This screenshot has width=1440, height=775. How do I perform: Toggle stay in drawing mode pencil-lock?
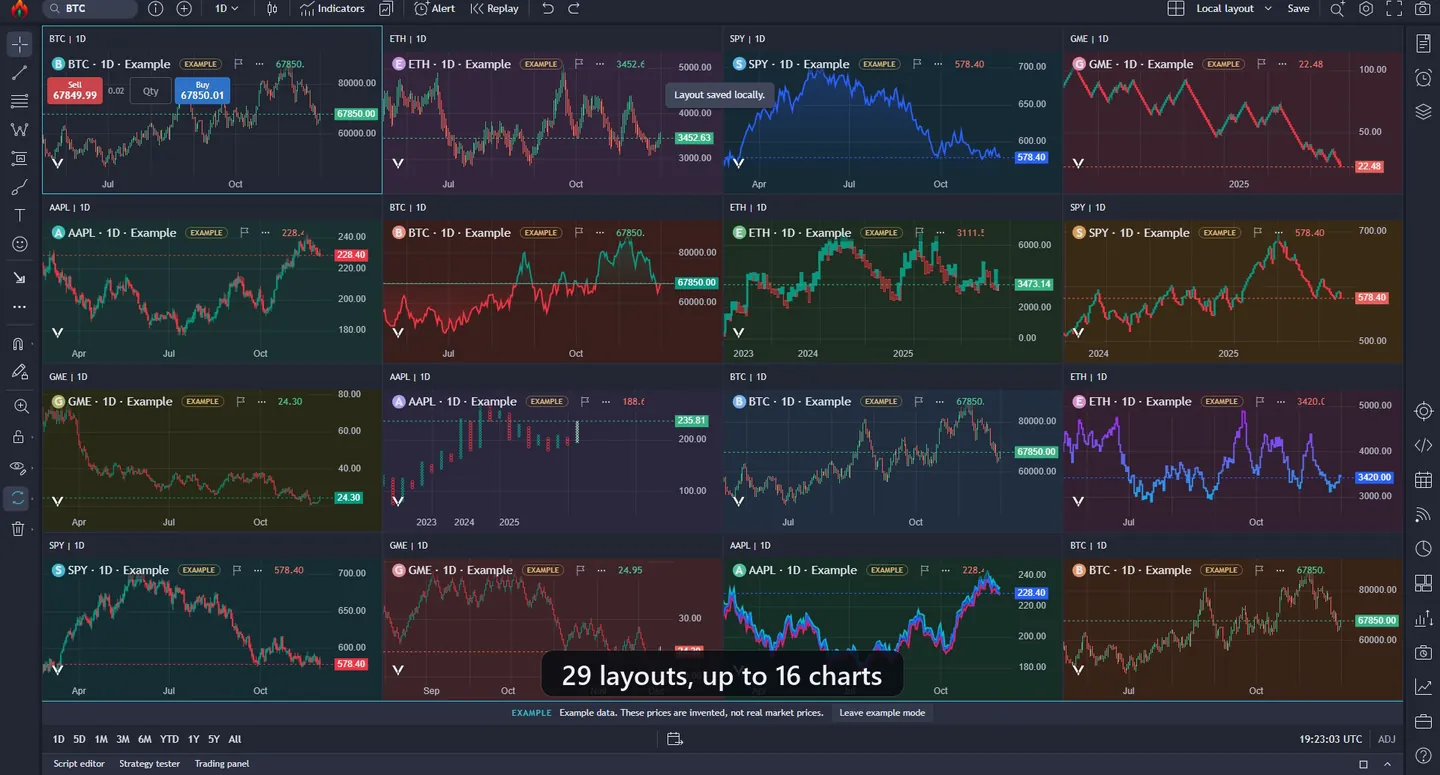click(19, 372)
